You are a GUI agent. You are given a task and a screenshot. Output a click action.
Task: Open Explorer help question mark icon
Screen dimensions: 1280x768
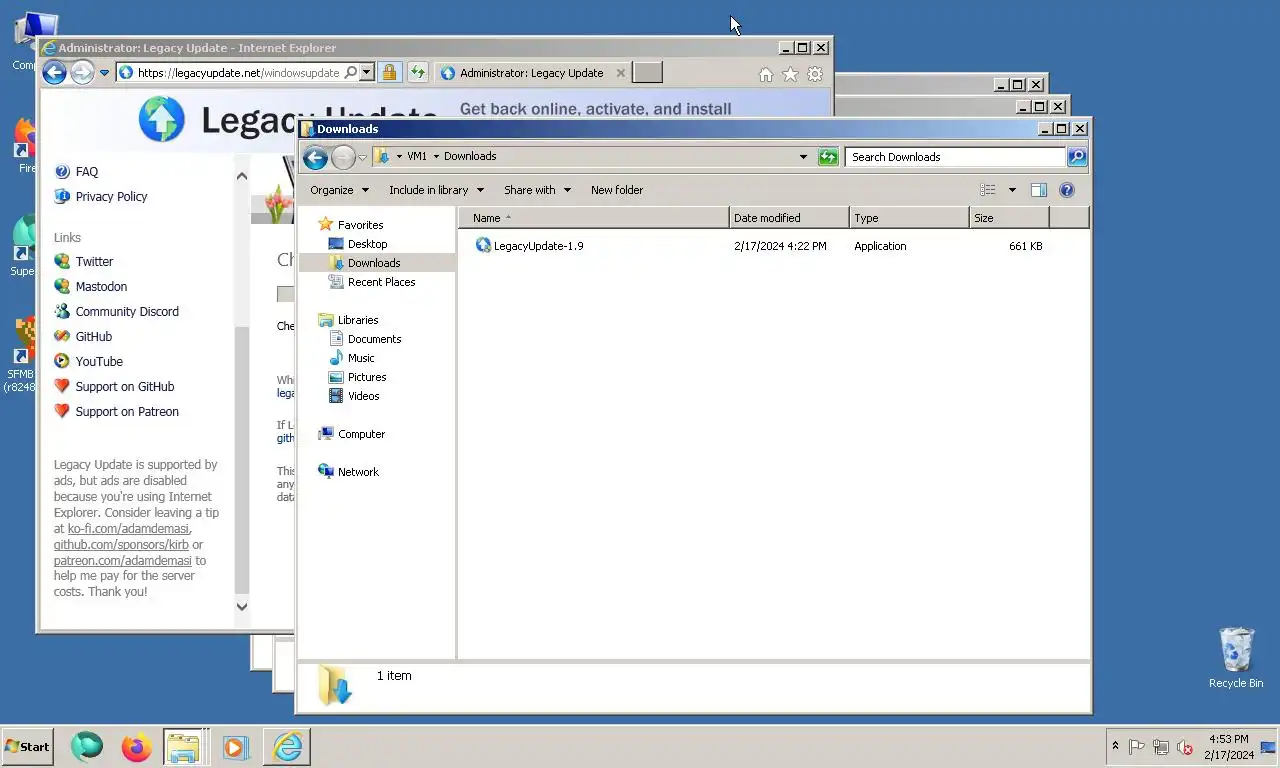click(x=1067, y=190)
